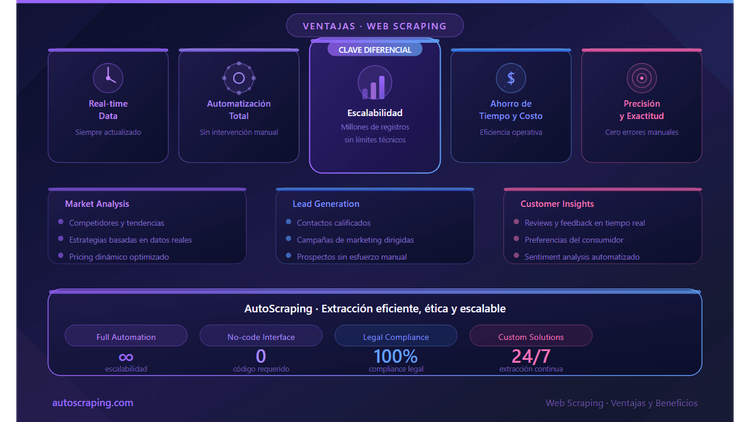This screenshot has width=750, height=422.
Task: Click Reviews y feedback en tiempo real
Action: point(585,223)
